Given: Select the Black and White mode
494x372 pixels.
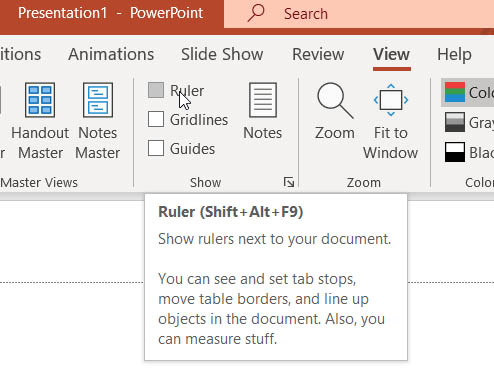Looking at the screenshot, I should pyautogui.click(x=469, y=152).
